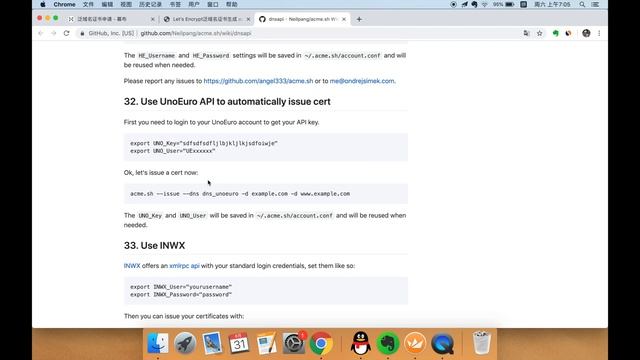Screen dimensions: 640x360
Task: Open the 文件 (File) menu
Action: (x=88, y=4)
